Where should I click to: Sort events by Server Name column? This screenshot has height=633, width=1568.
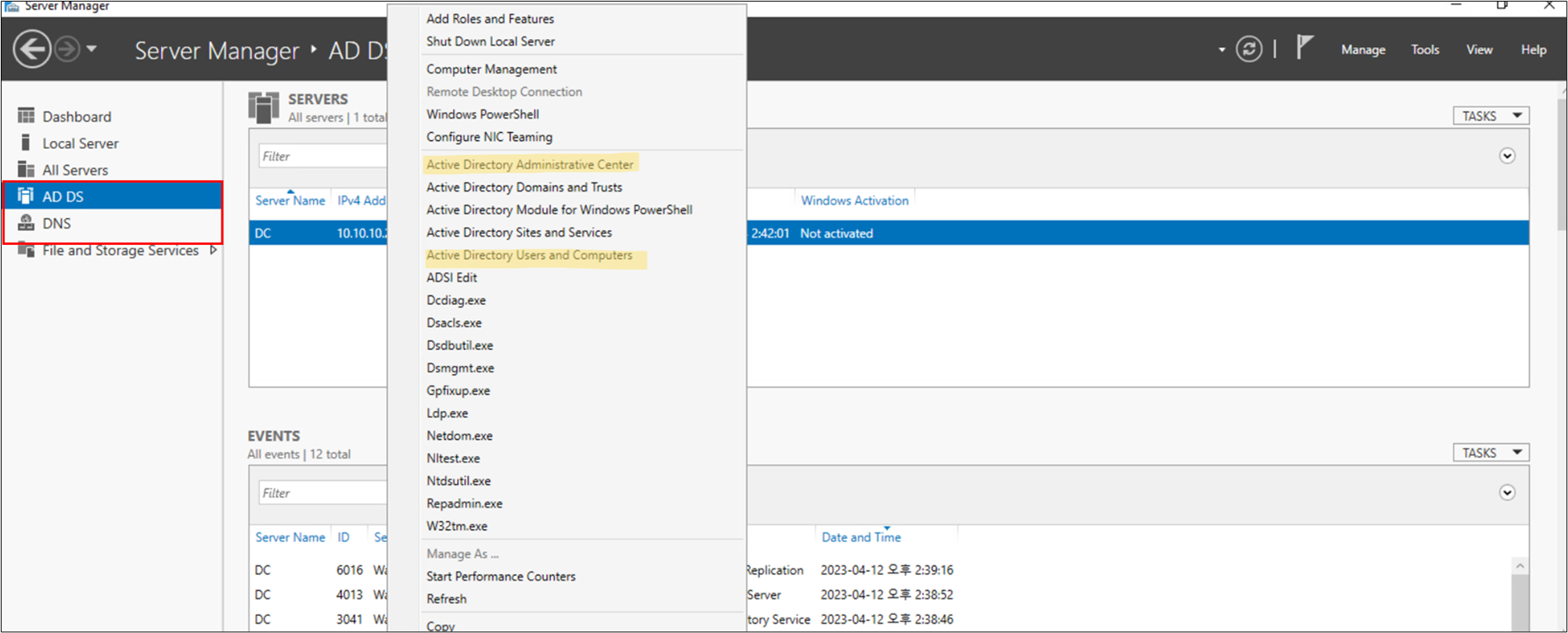[x=290, y=538]
